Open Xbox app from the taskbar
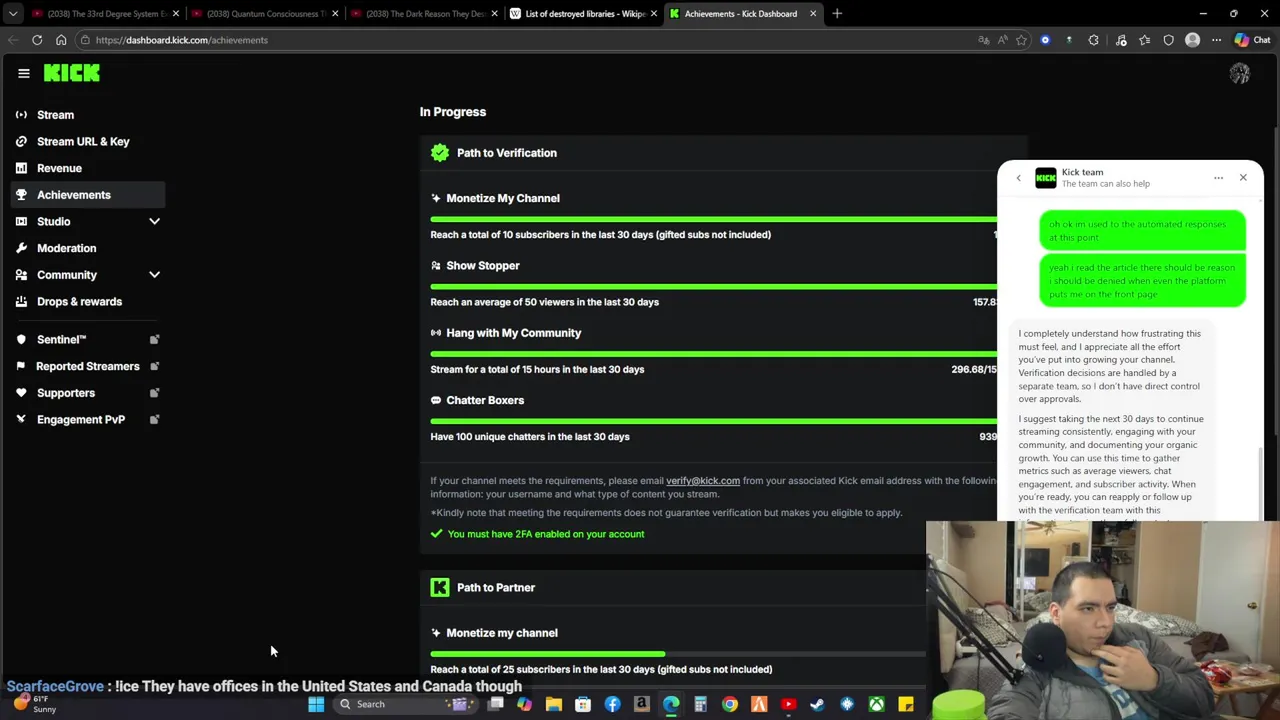1280x720 pixels. click(x=876, y=704)
